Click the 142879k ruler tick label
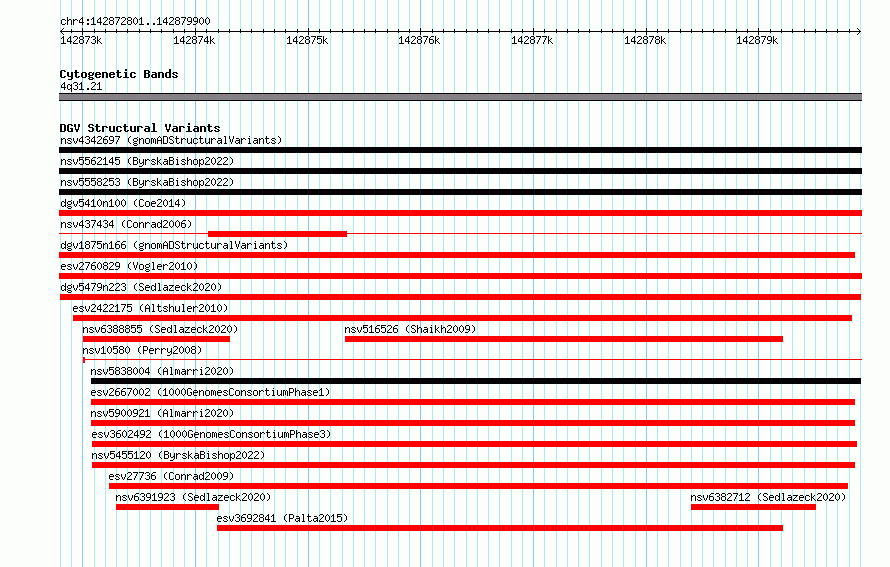The width and height of the screenshot is (890, 567). [757, 40]
